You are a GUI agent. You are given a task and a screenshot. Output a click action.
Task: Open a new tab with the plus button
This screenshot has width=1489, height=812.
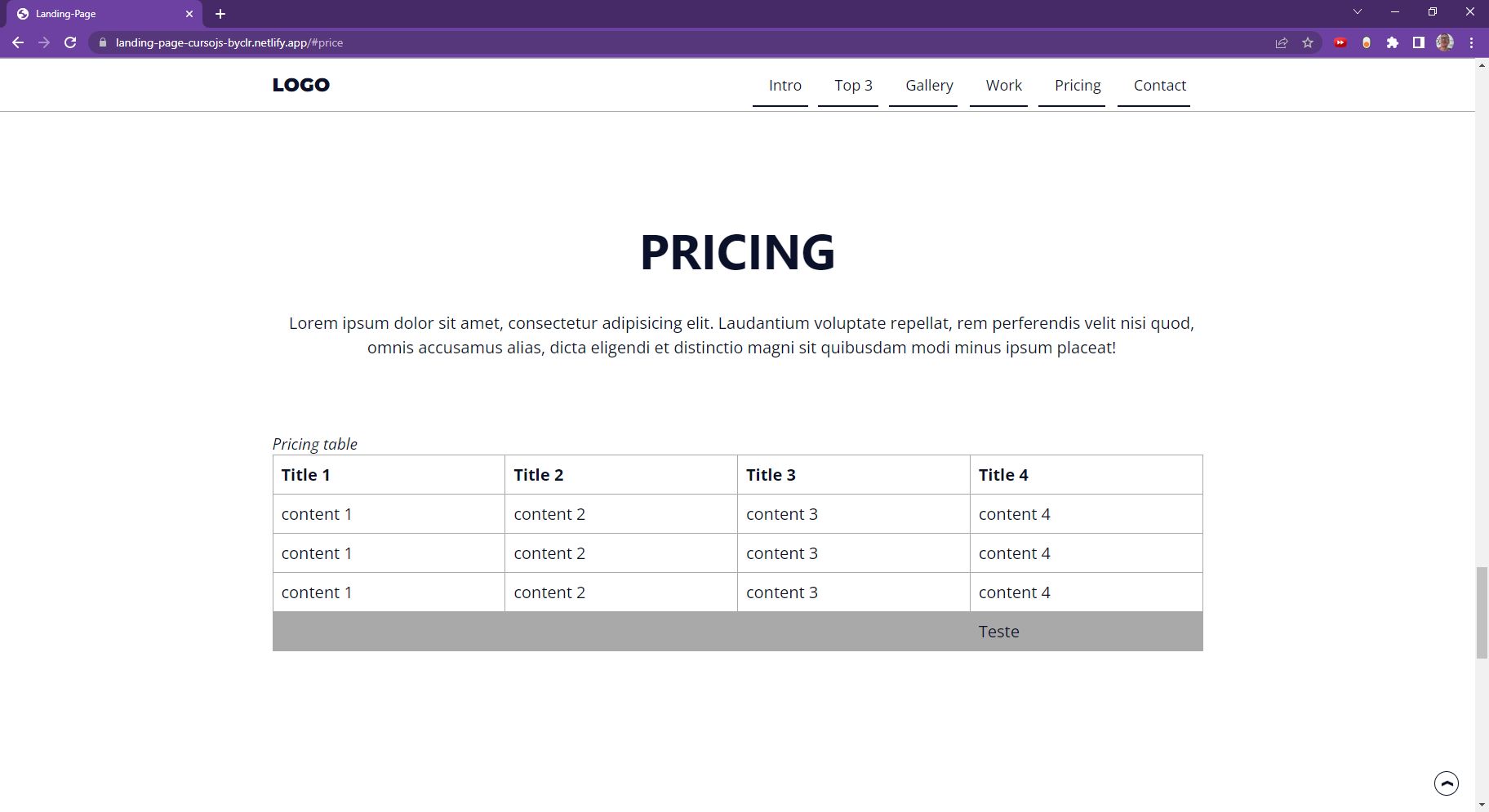click(x=220, y=13)
